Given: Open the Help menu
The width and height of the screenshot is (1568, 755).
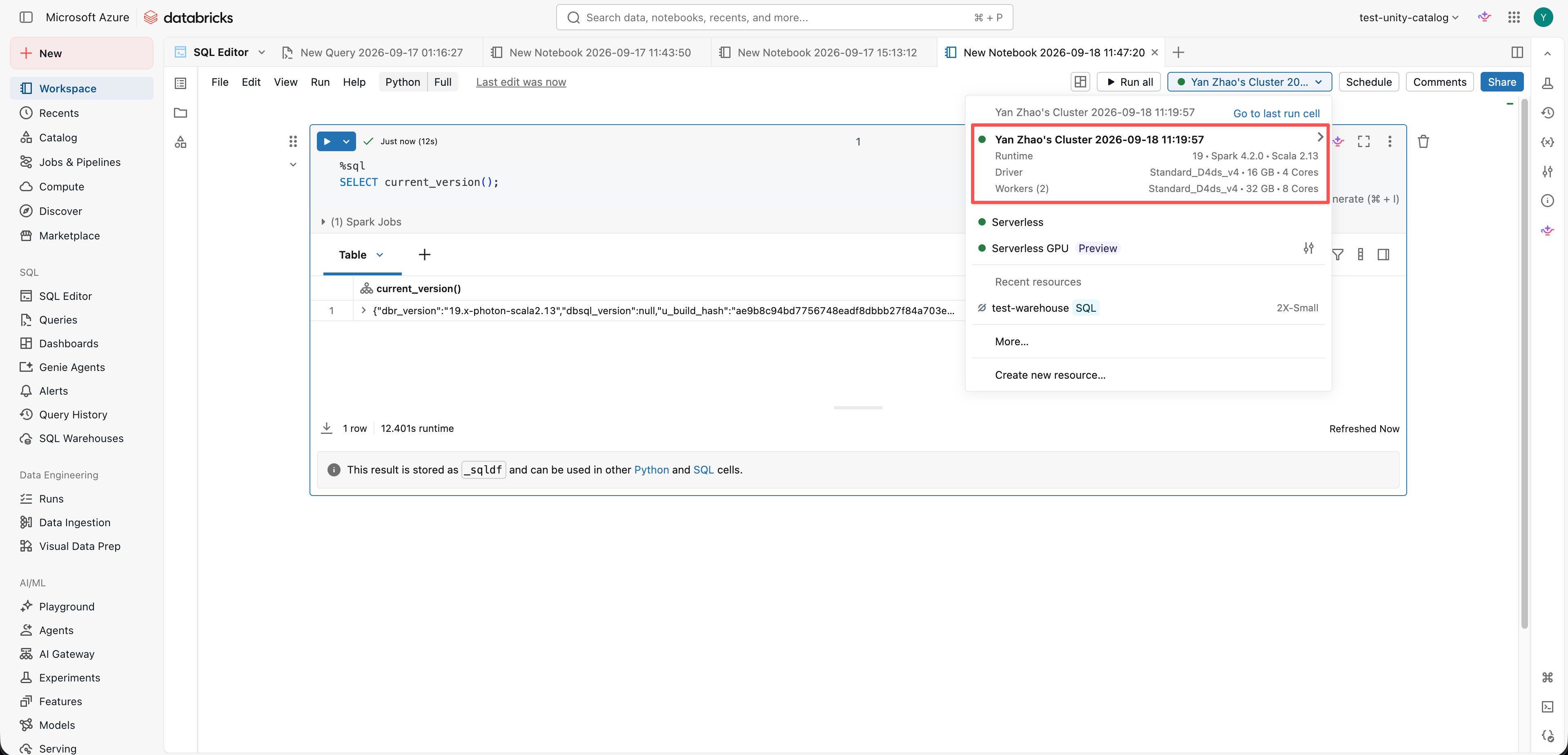Looking at the screenshot, I should (x=354, y=82).
